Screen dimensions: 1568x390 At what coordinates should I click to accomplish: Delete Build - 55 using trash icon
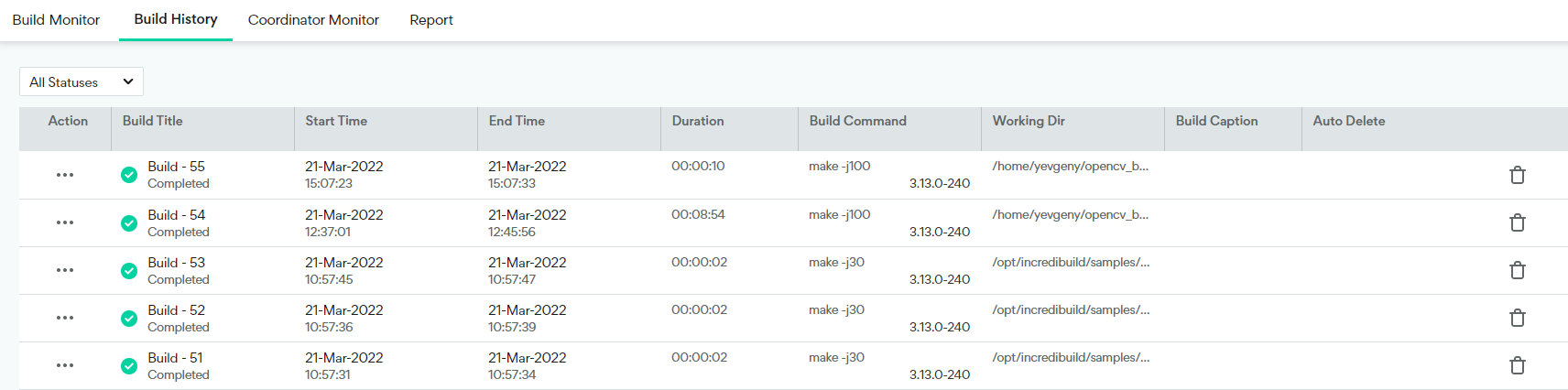[x=1517, y=175]
